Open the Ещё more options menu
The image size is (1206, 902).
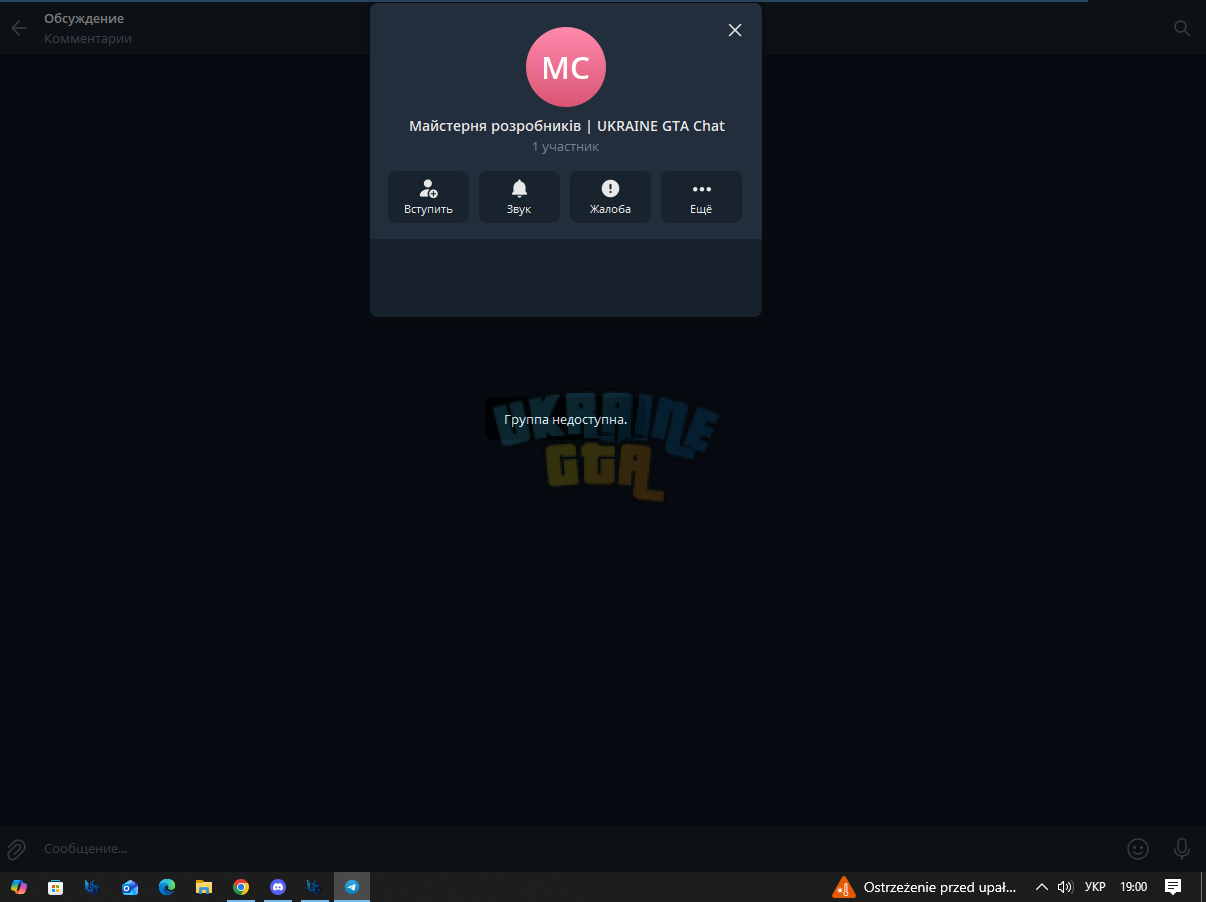pyautogui.click(x=701, y=197)
